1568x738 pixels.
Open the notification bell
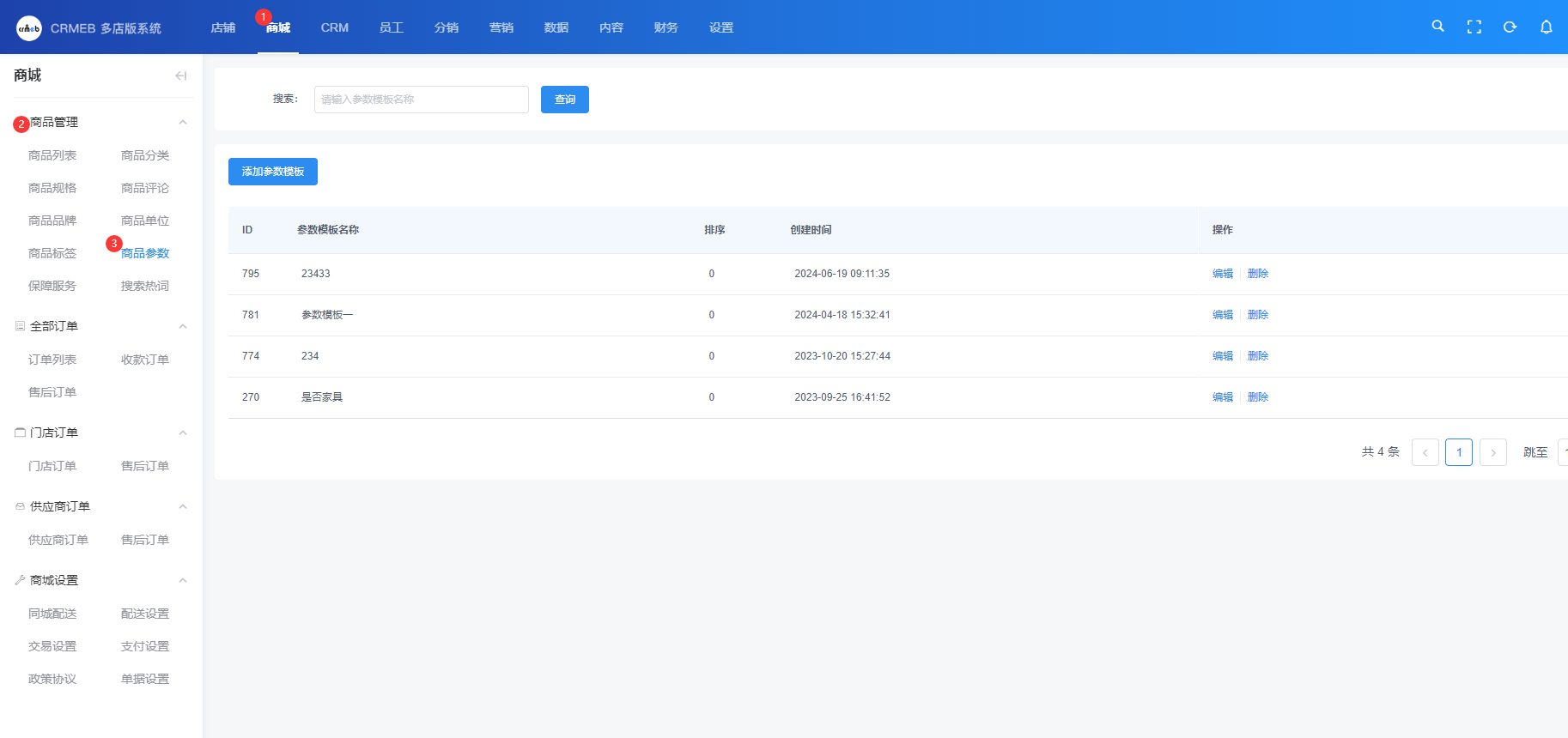click(x=1546, y=27)
